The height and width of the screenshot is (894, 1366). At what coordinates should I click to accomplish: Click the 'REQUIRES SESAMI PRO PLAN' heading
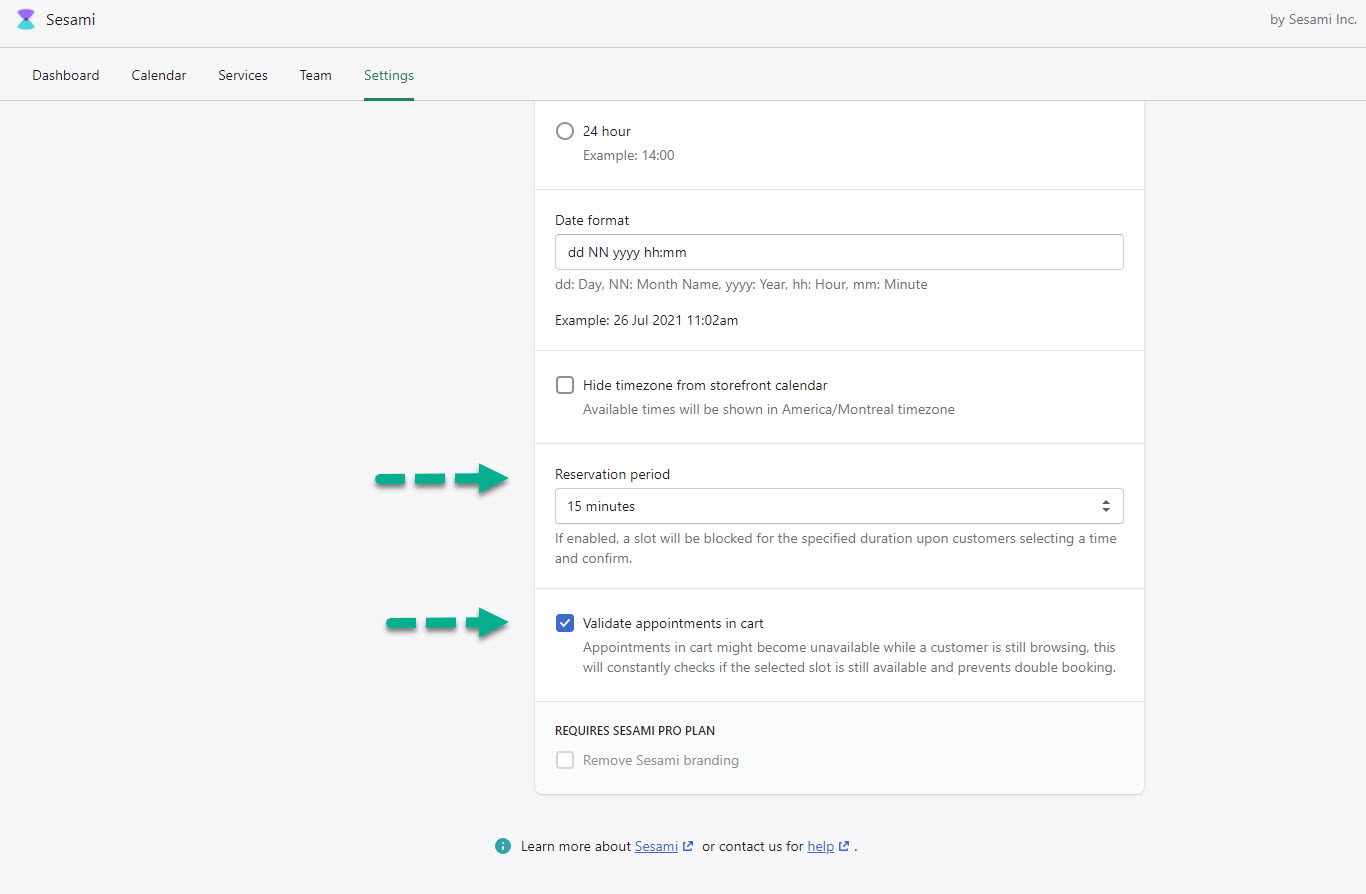tap(635, 731)
